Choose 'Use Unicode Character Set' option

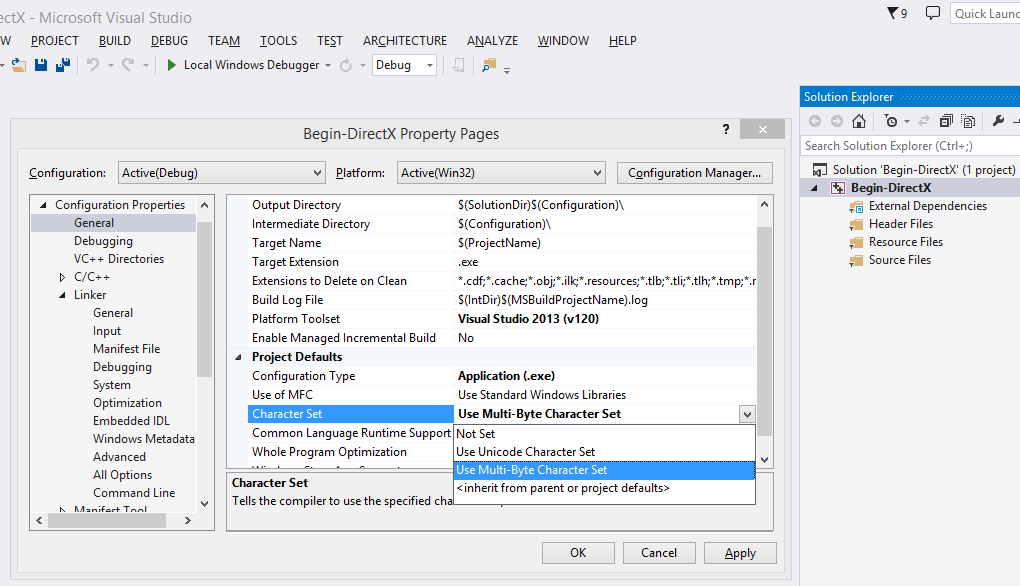coord(604,452)
